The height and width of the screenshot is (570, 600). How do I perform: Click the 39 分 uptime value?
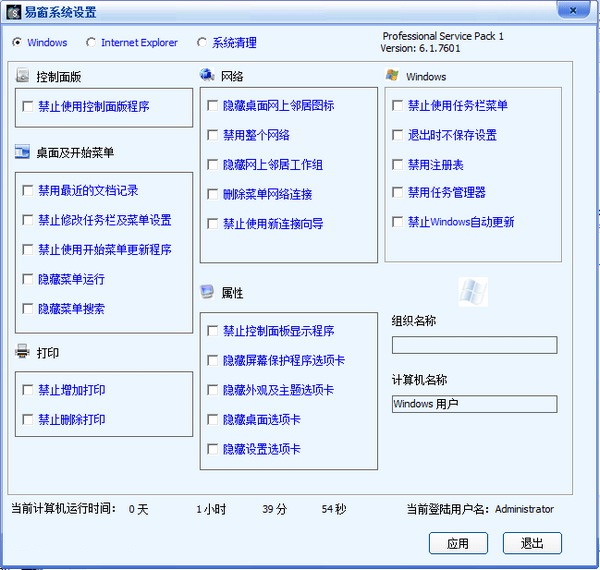pyautogui.click(x=274, y=509)
